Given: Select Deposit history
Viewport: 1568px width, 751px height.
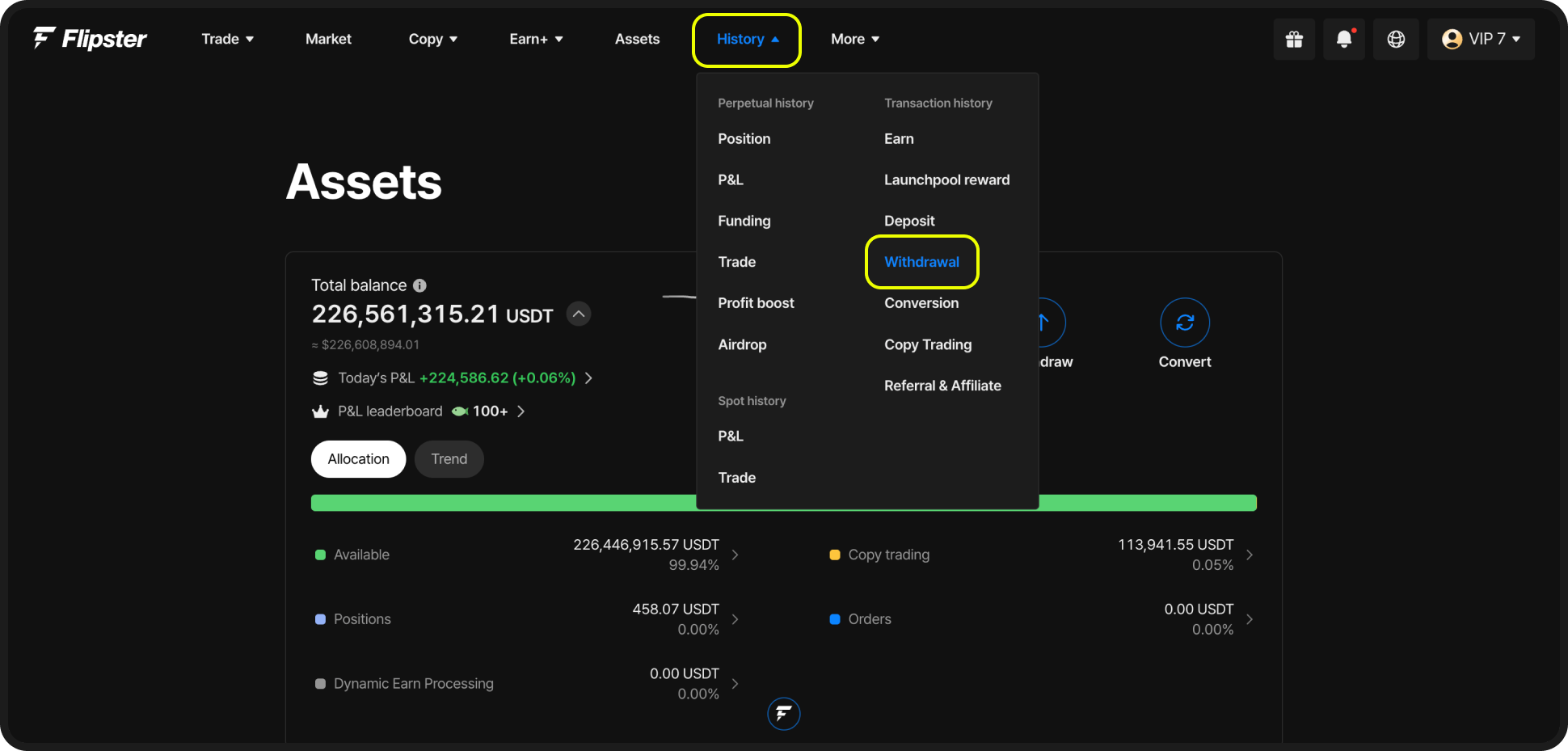Looking at the screenshot, I should point(909,221).
